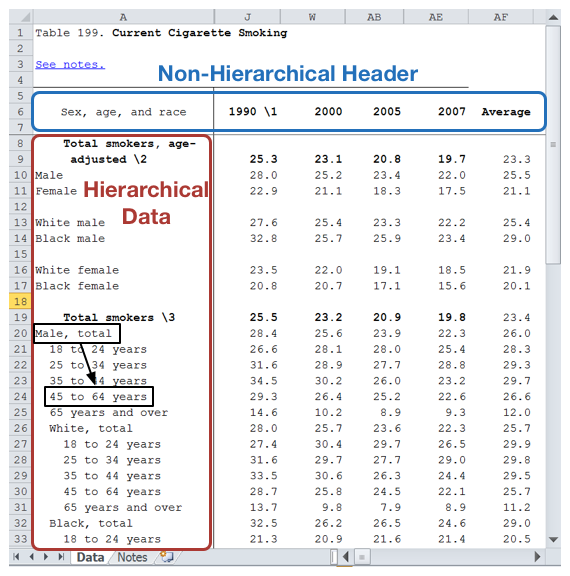The image size is (570, 576).
Task: Switch to the Notes sheet tab
Action: (x=132, y=557)
